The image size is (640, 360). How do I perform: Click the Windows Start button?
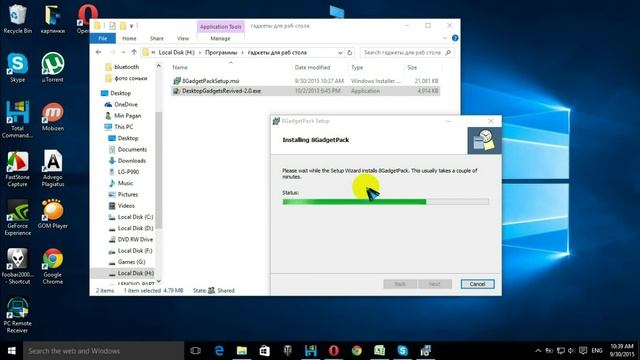(11, 351)
